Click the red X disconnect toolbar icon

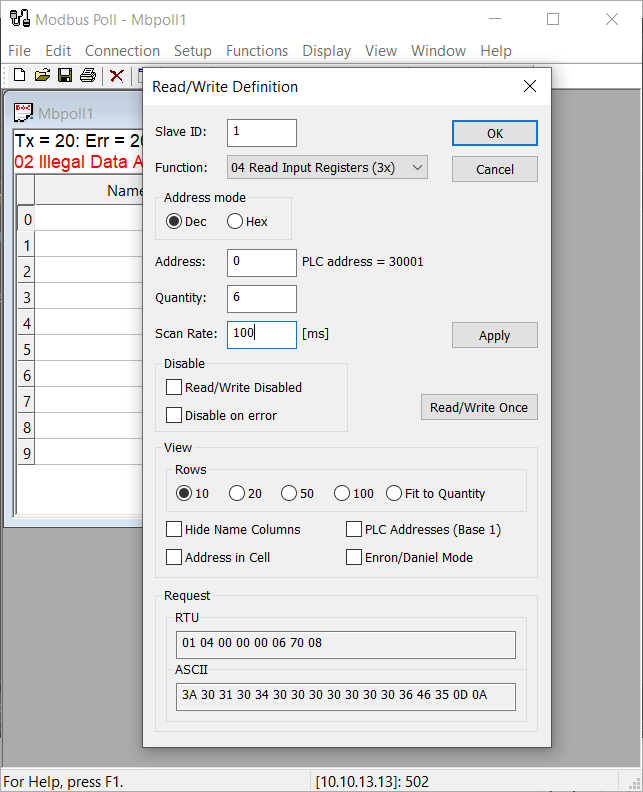click(x=117, y=76)
